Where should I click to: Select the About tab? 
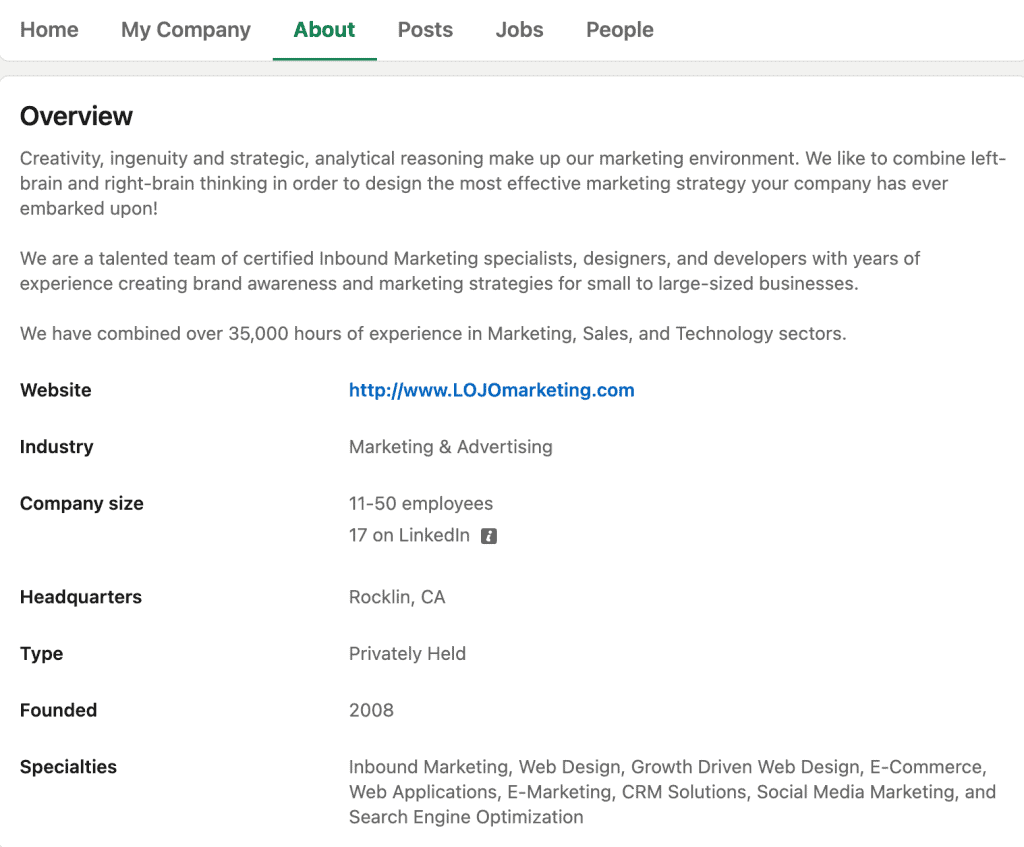click(x=324, y=30)
